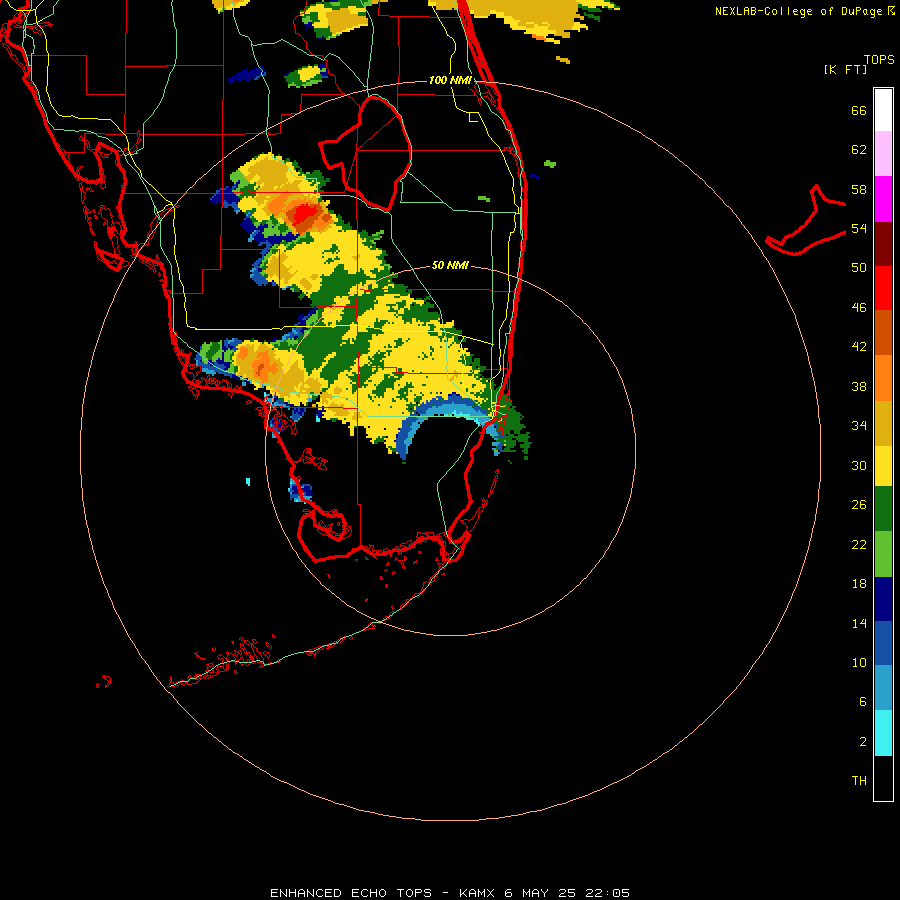Select the bright red 46-50 legend swatch

click(883, 288)
